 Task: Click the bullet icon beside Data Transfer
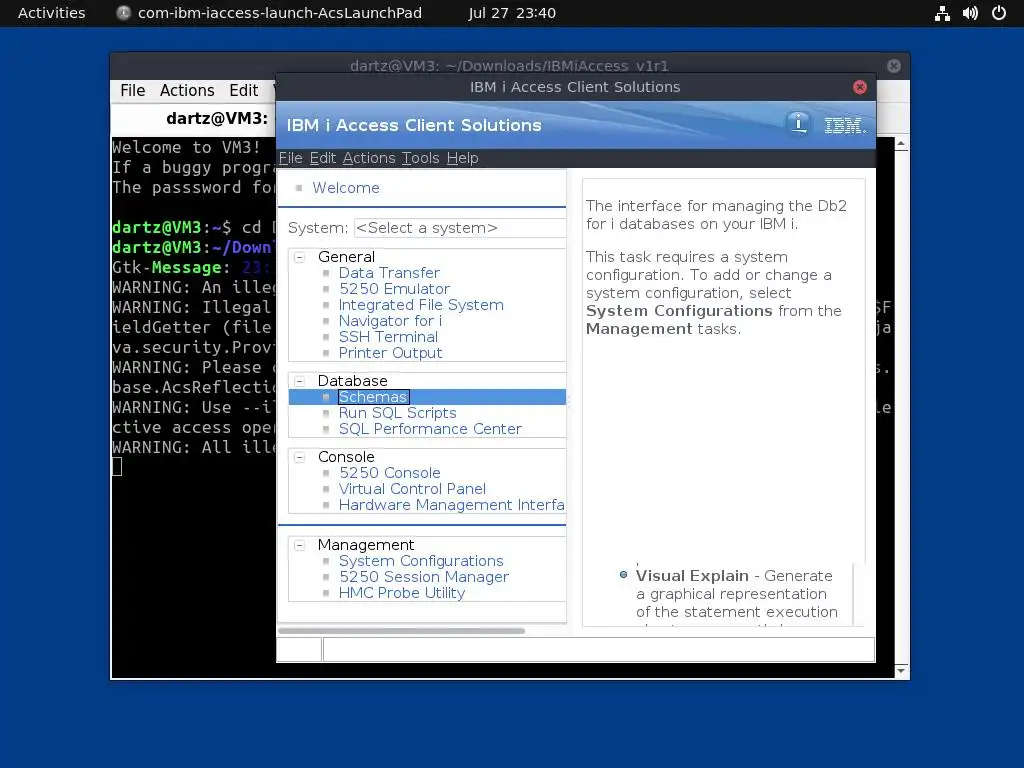click(327, 274)
